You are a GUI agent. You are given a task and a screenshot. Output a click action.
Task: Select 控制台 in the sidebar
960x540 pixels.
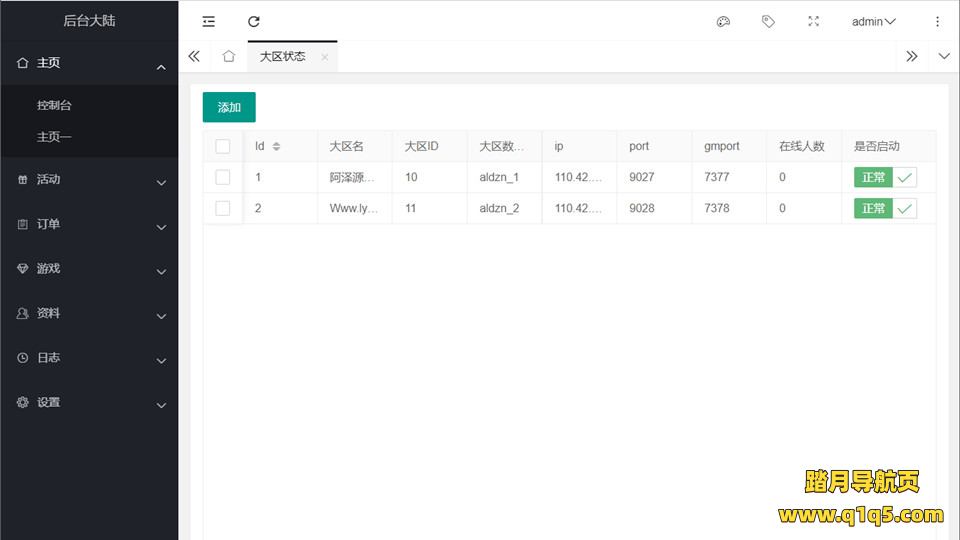click(x=55, y=105)
